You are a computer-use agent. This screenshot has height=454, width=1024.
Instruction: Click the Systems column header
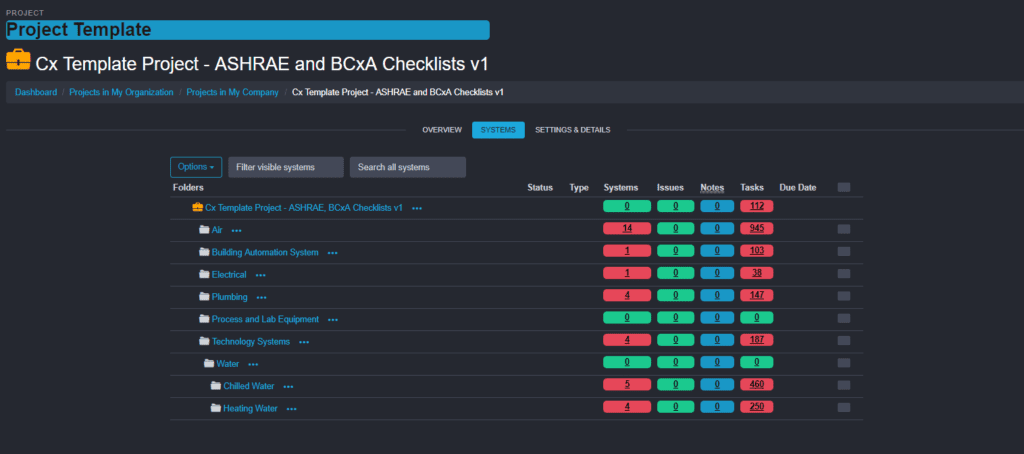coord(621,187)
